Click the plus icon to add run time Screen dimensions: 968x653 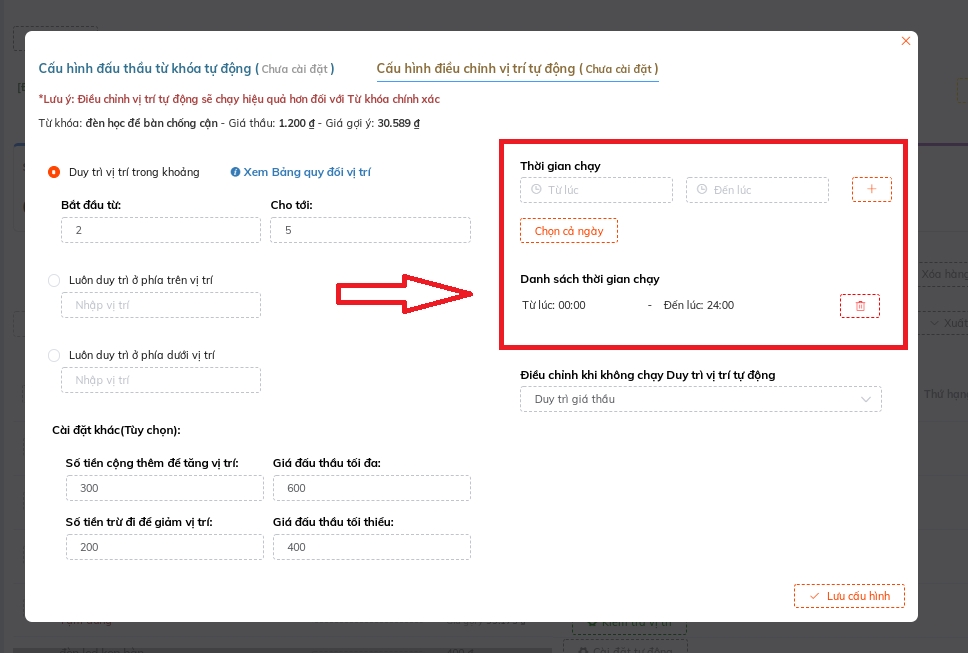(871, 190)
